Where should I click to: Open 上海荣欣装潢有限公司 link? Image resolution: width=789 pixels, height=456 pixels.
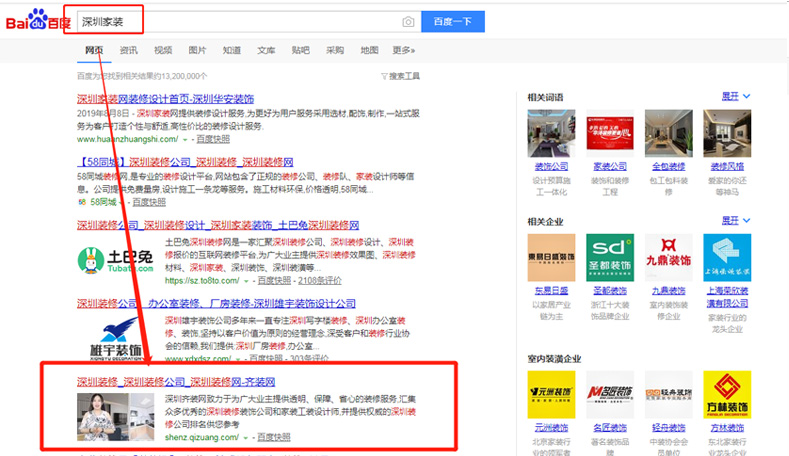click(x=727, y=297)
